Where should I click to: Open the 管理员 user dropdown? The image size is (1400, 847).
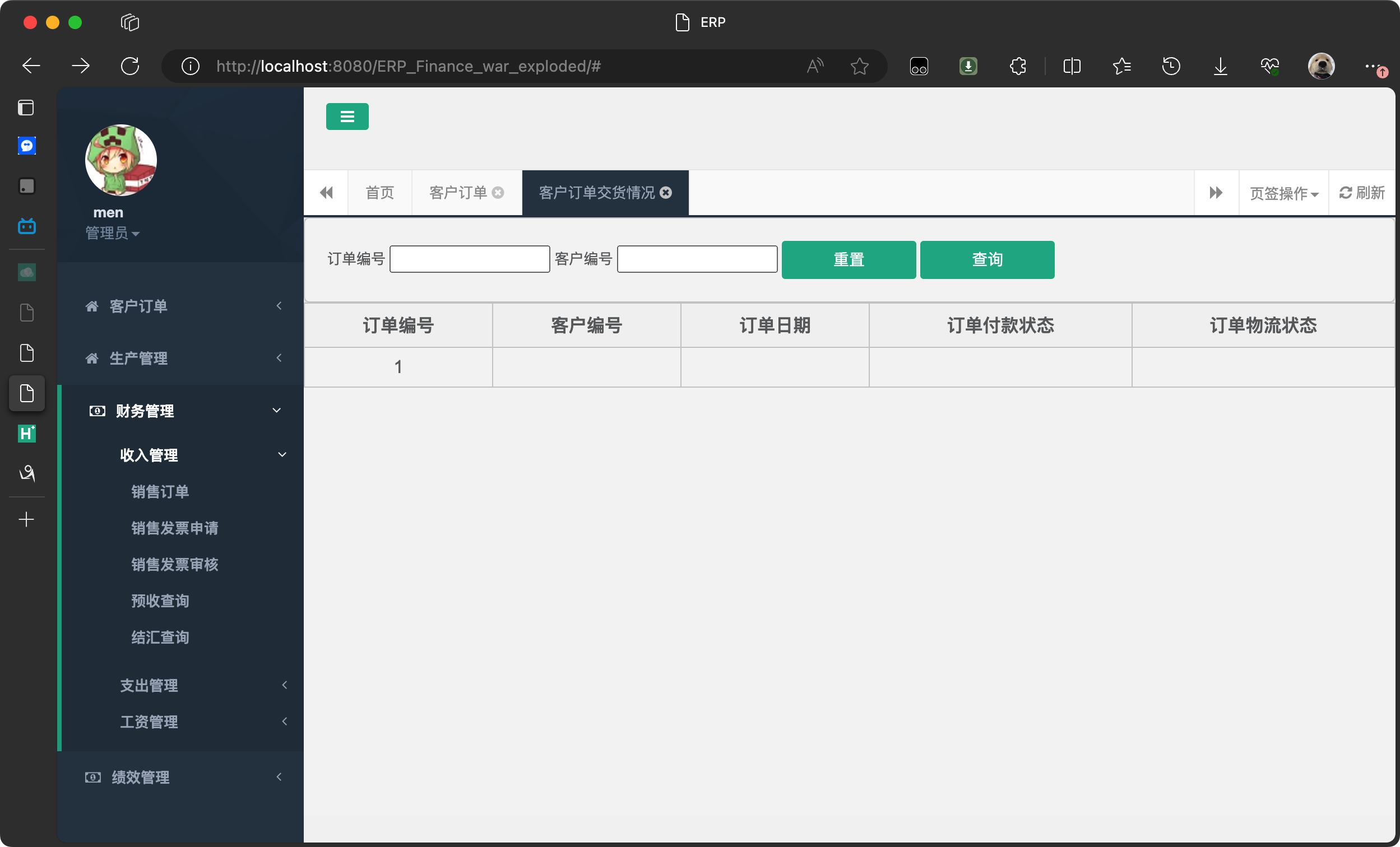[112, 233]
